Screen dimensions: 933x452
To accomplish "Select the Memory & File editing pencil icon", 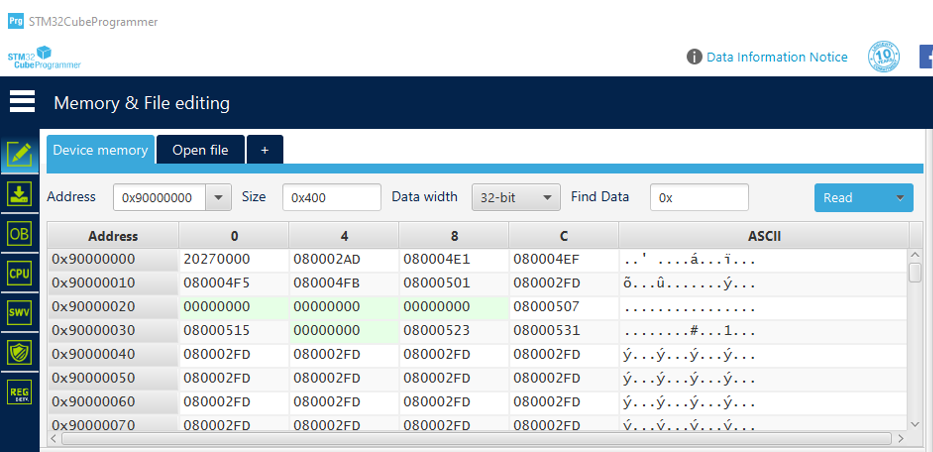I will (20, 155).
